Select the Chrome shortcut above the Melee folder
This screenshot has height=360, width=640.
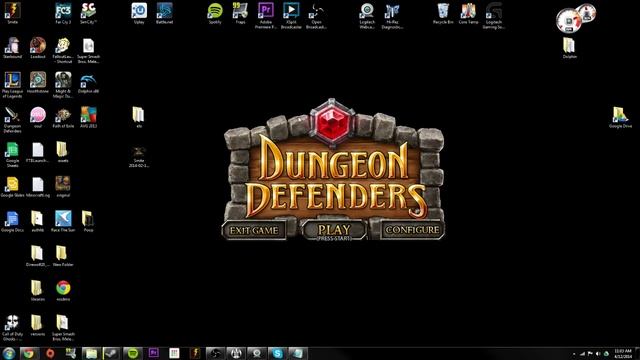(x=63, y=290)
